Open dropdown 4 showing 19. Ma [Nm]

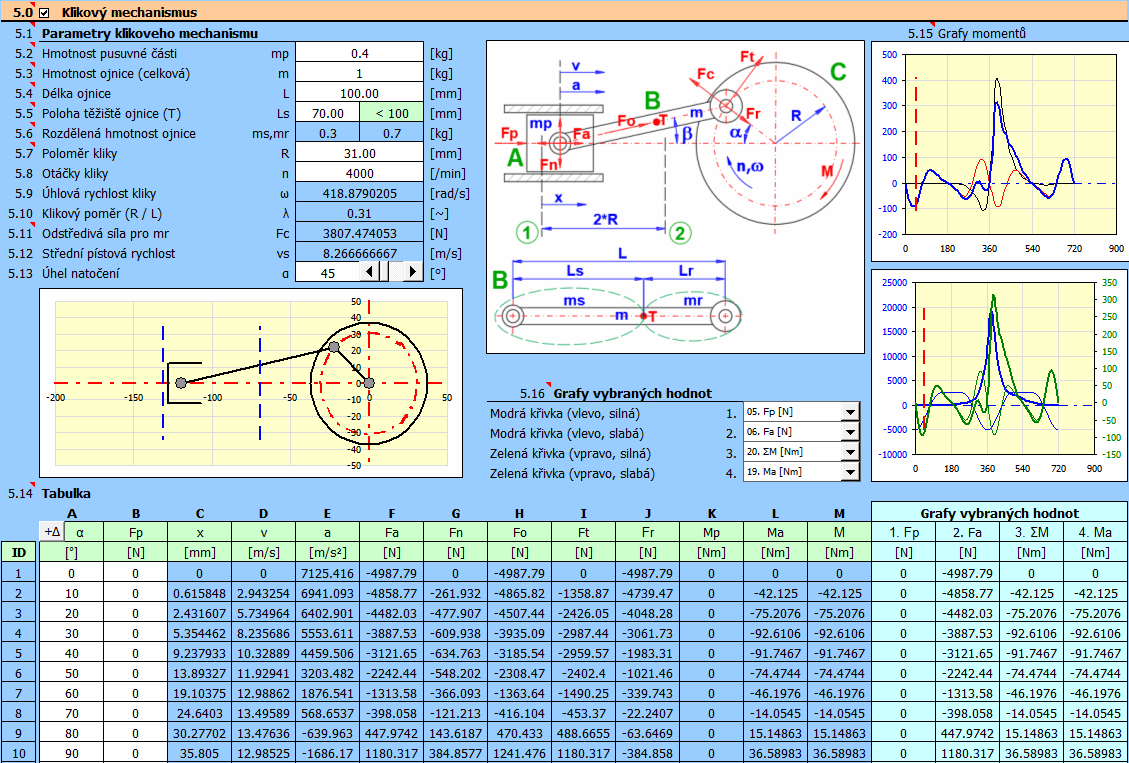click(850, 473)
